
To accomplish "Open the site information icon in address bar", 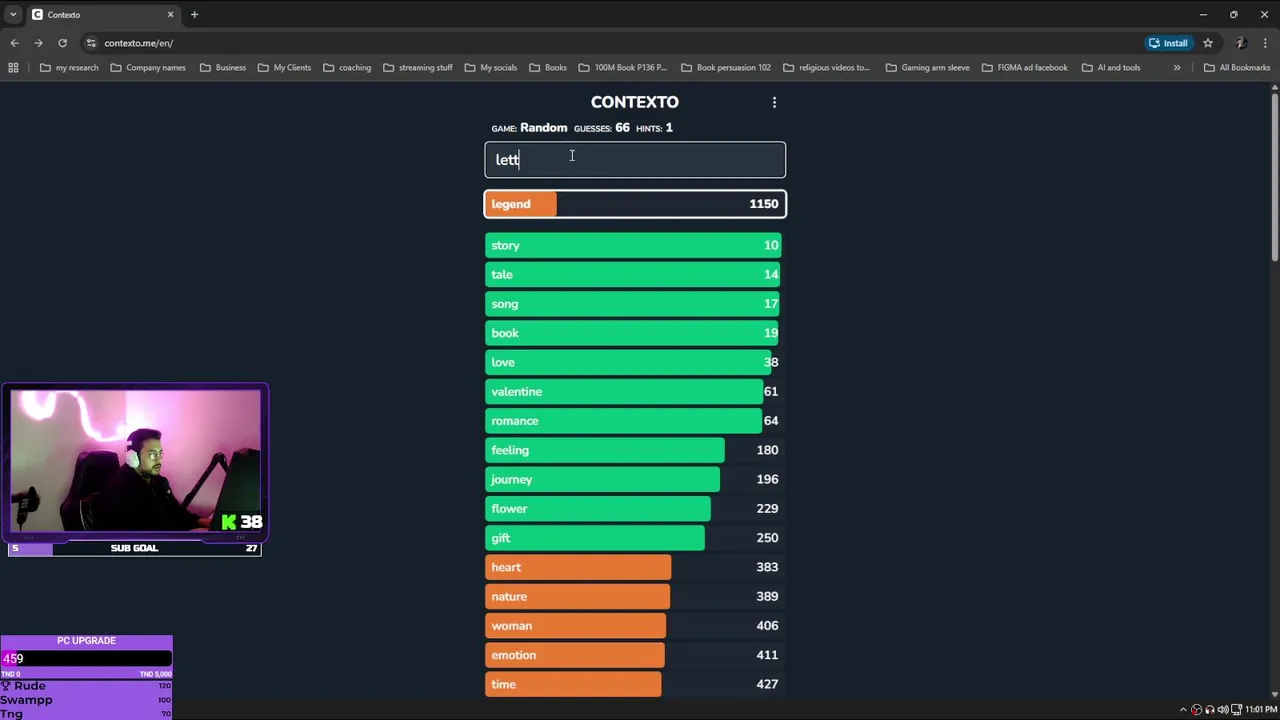I will click(91, 43).
